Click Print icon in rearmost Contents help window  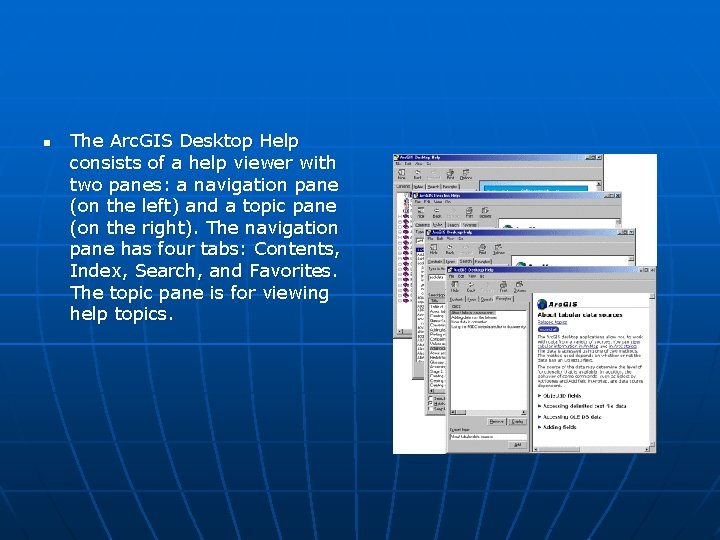pos(450,174)
